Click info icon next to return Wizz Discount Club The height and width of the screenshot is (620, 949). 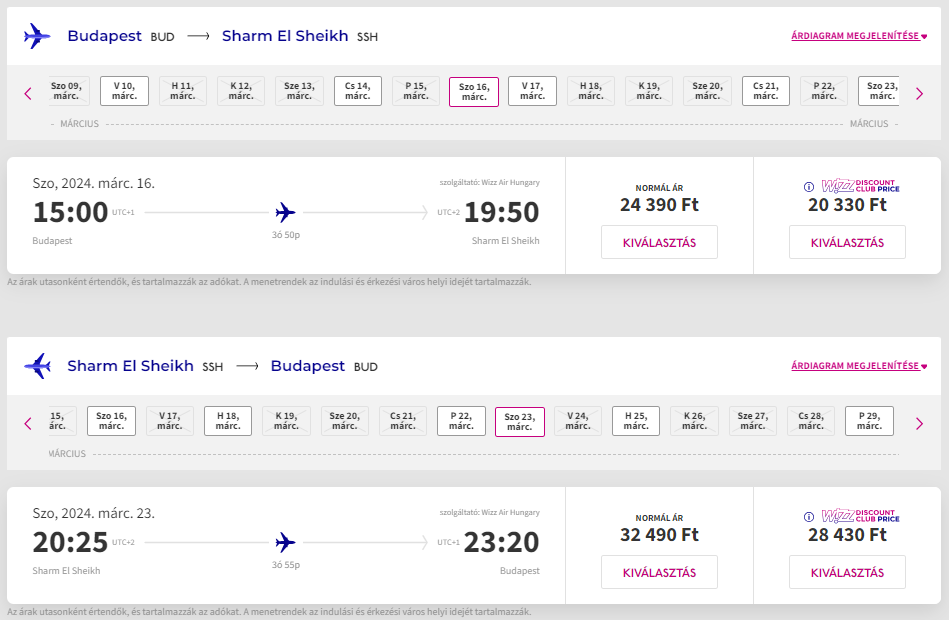[809, 517]
